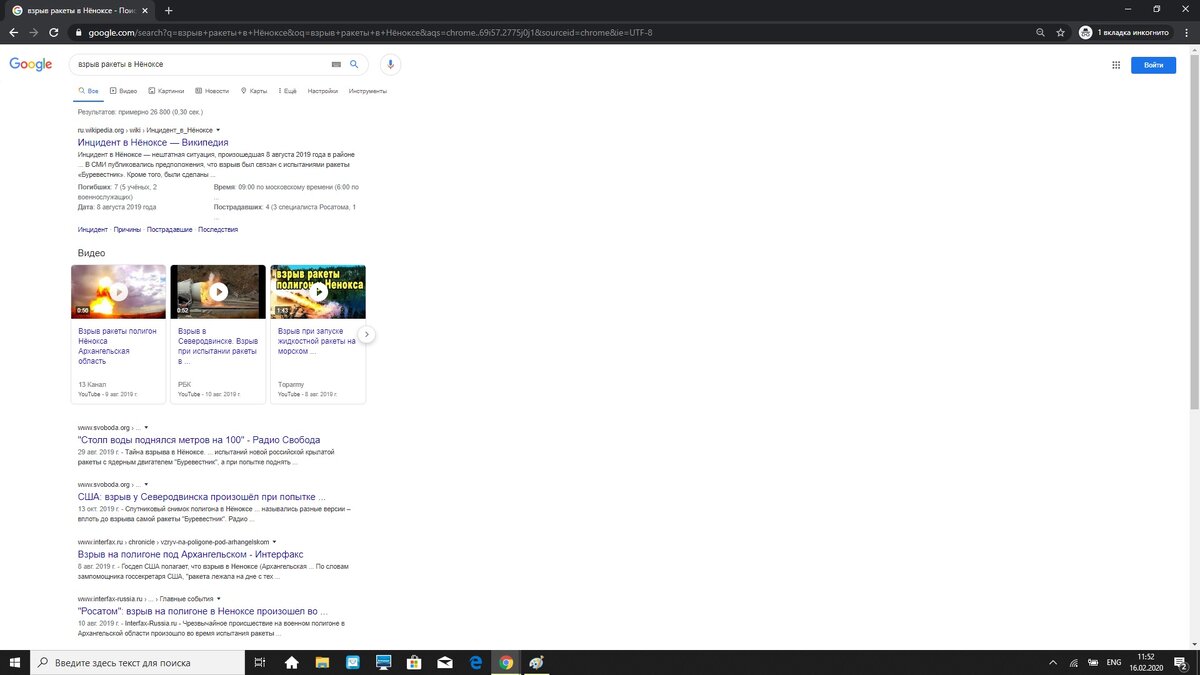Open Microsoft Store from the taskbar
Screen dimensions: 1200x675
(413, 662)
